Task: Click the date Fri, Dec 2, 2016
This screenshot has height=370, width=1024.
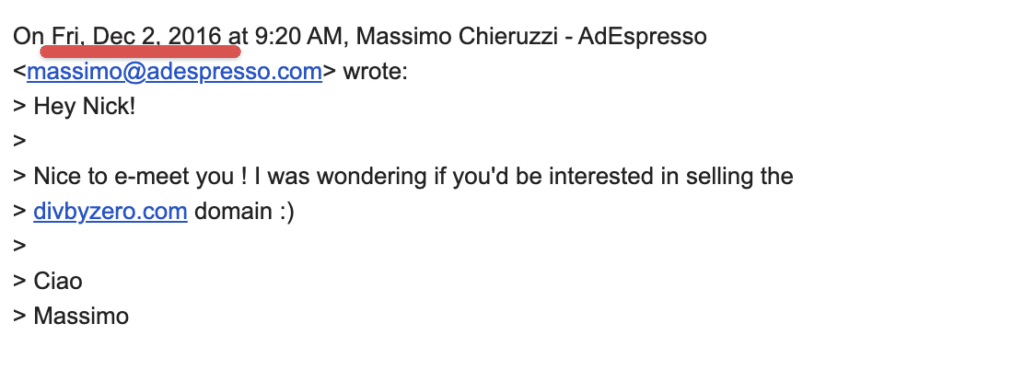Action: [136, 36]
